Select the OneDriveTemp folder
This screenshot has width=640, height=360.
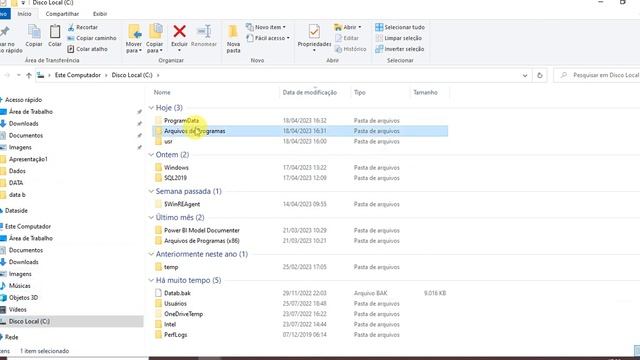click(300, 314)
